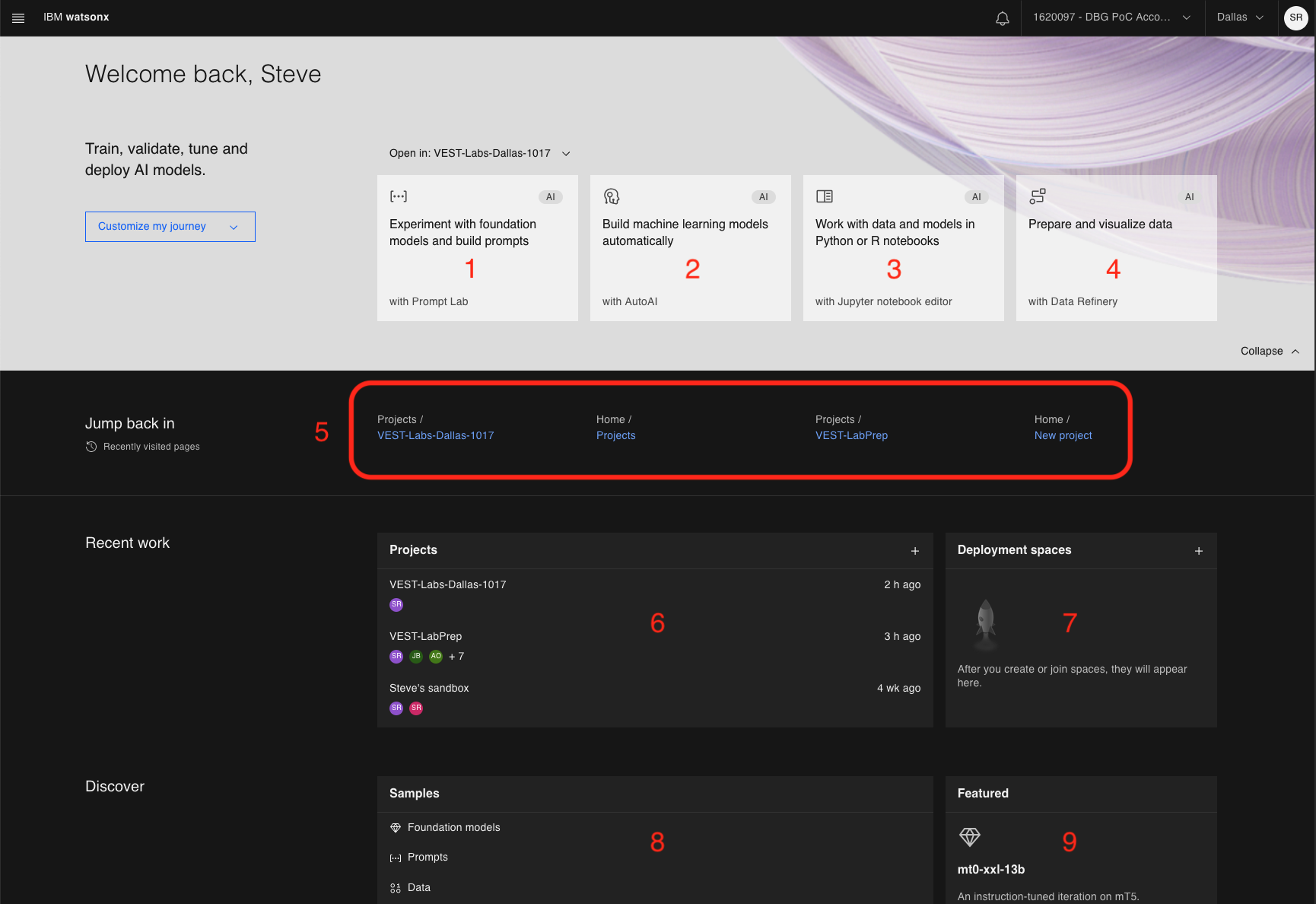Collapse the welcome section
Screen dimensions: 1316x904
tap(1270, 352)
